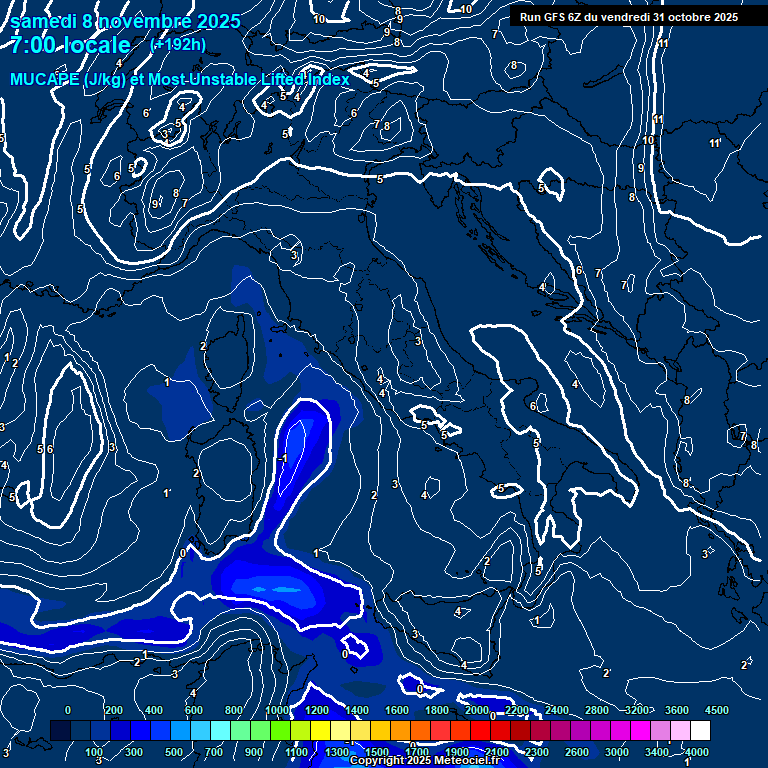Click the 'MUCAPE (J/kg) et Most-Unstable Lifted Index' caption
Viewport: 768px width, 768px height.
(180, 79)
